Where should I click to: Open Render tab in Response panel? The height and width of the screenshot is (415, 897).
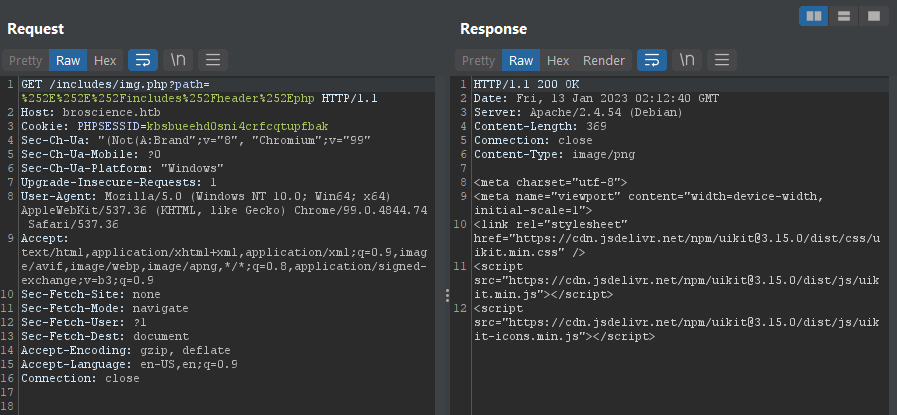click(604, 60)
